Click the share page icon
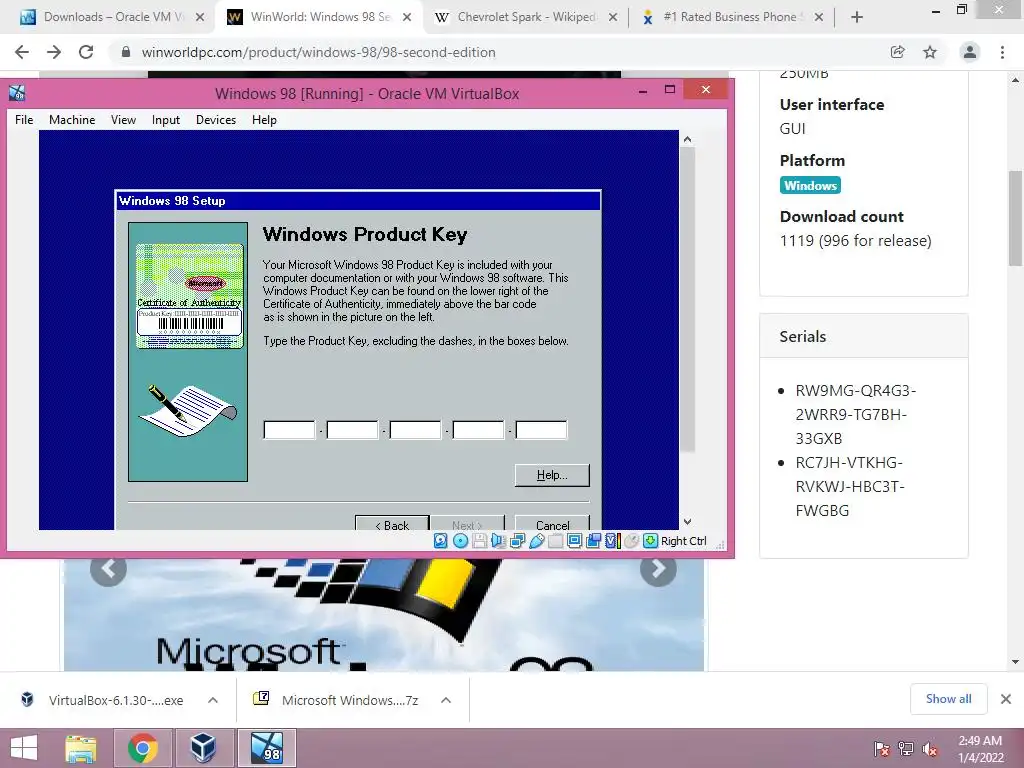 (x=898, y=52)
